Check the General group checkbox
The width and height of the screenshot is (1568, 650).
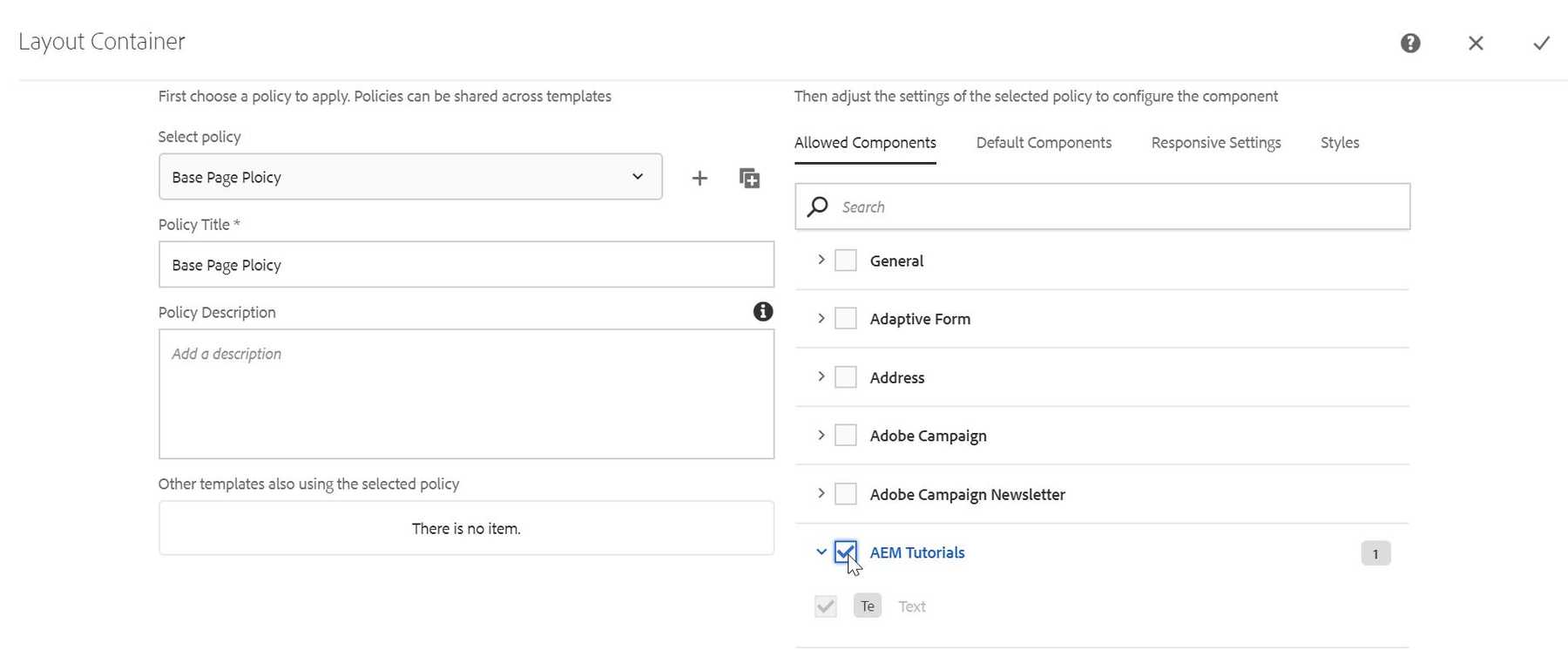tap(846, 261)
